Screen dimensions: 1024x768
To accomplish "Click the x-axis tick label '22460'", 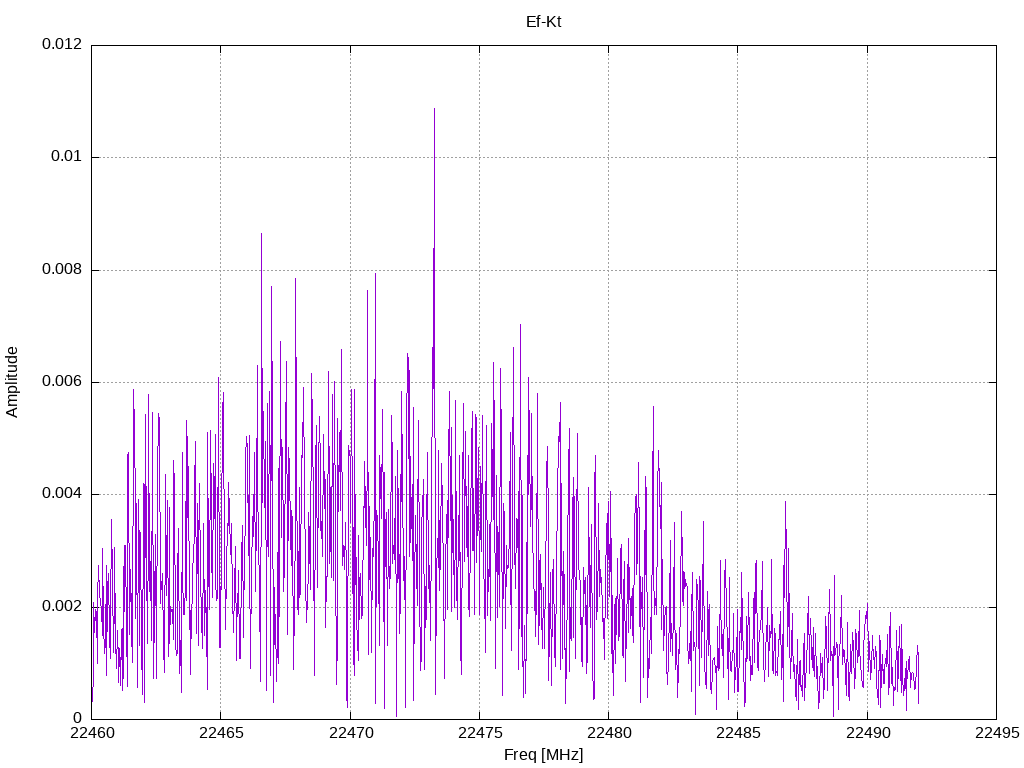I will coord(91,733).
